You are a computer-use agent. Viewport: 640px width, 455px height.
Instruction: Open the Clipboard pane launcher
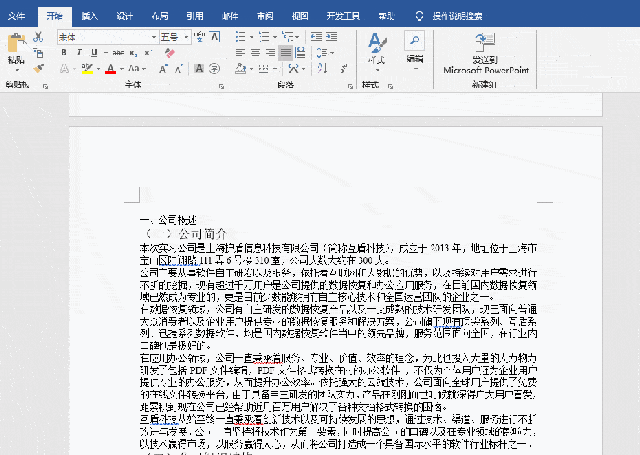click(x=45, y=86)
